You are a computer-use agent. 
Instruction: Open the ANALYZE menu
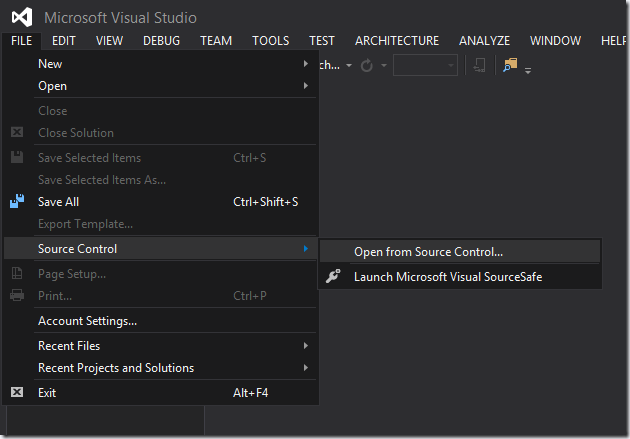click(484, 41)
